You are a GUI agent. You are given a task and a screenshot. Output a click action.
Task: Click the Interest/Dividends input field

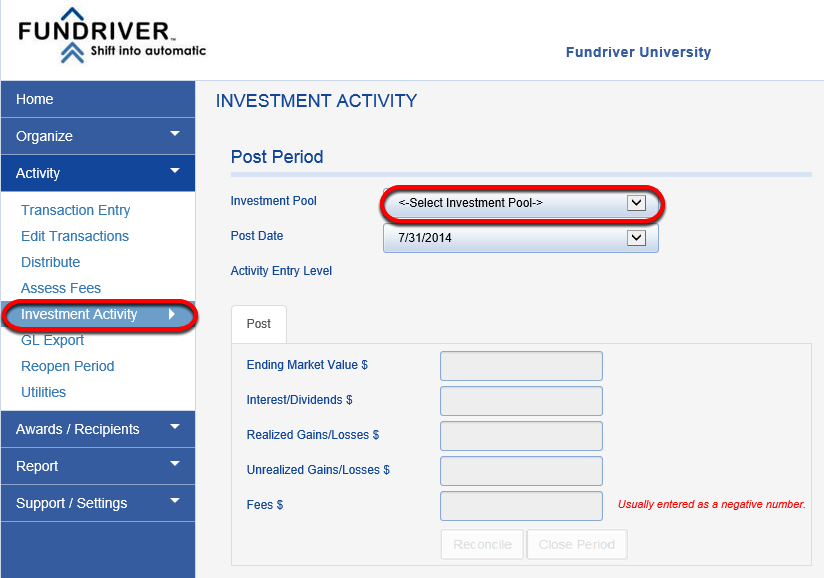(521, 401)
